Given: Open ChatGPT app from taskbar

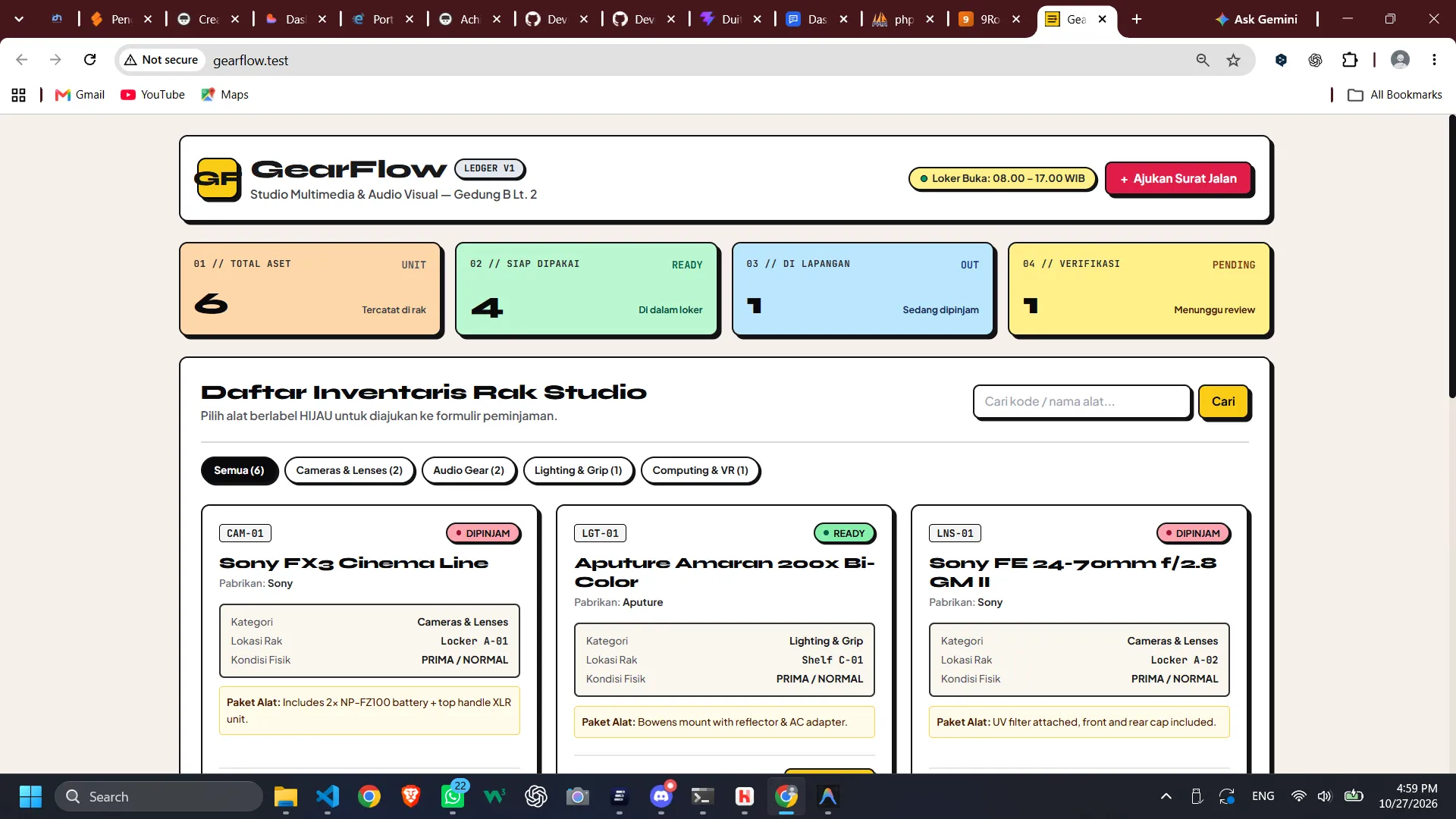Looking at the screenshot, I should [536, 796].
